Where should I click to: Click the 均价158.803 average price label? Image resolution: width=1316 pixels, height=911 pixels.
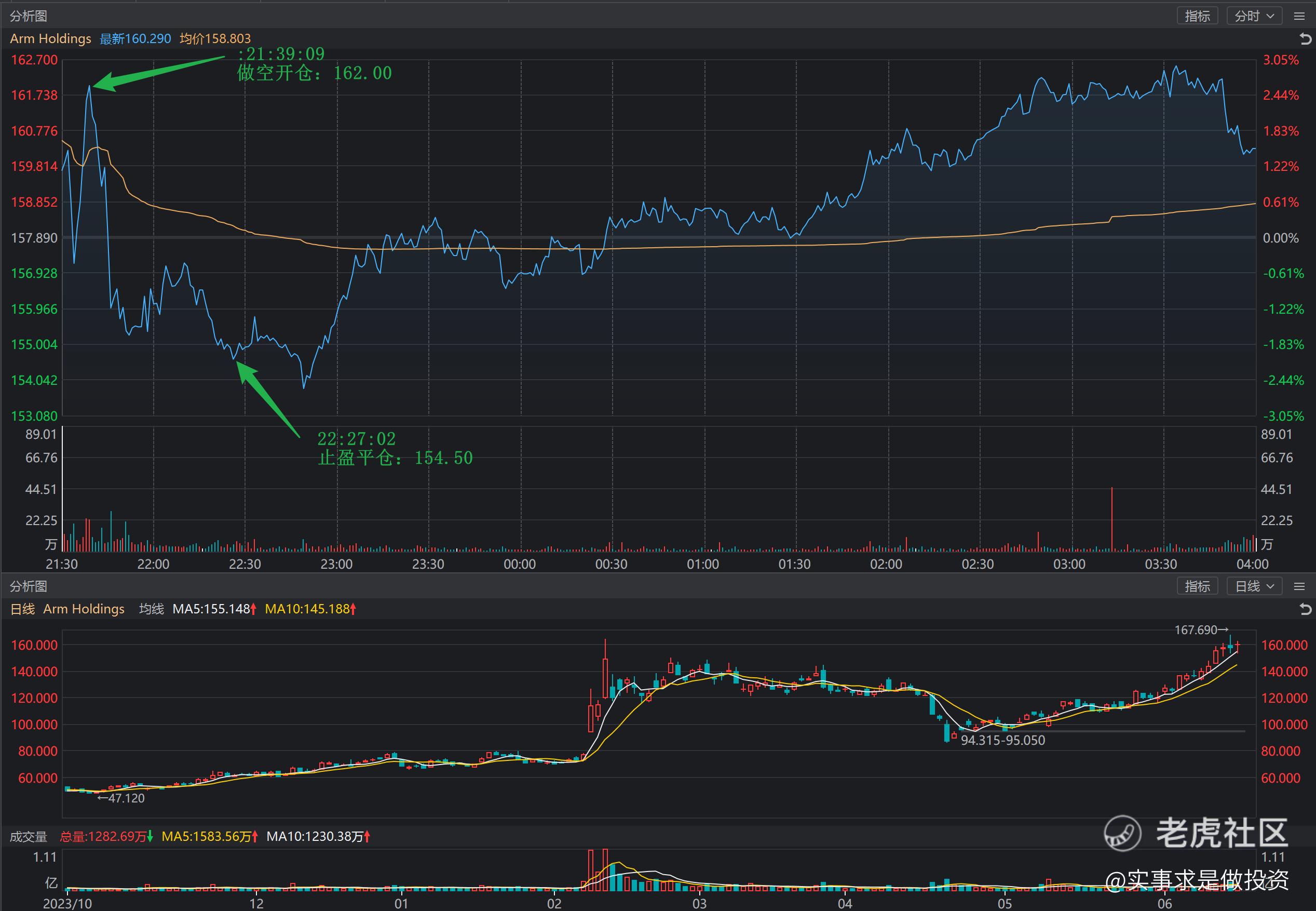click(x=215, y=39)
